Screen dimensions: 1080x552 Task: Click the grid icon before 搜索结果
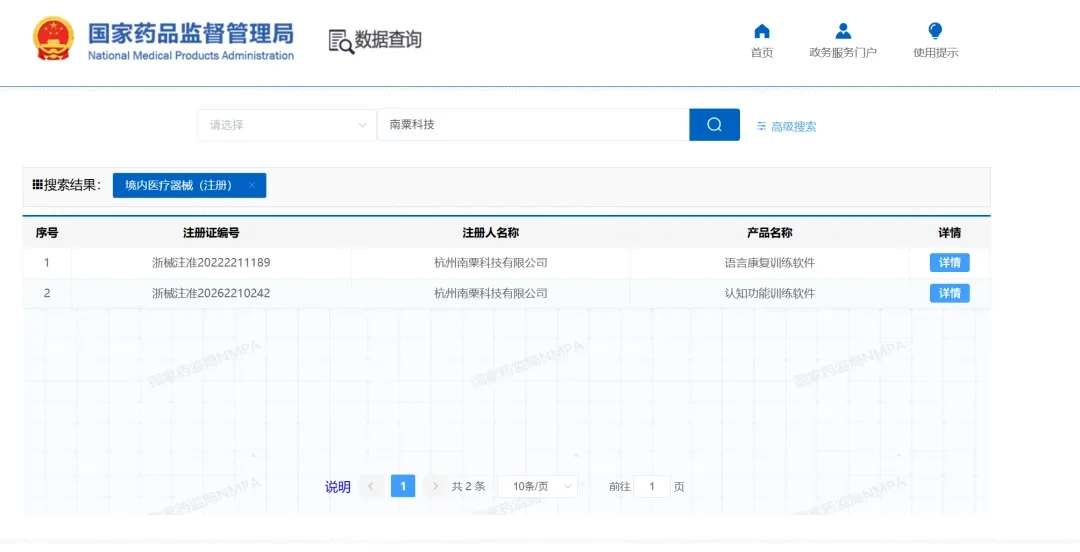coord(38,185)
